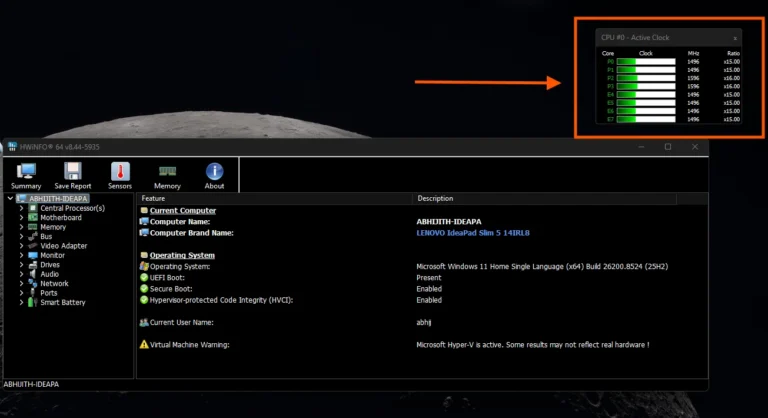The image size is (768, 418).
Task: Click the Current Computer folder icon
Action: [144, 210]
